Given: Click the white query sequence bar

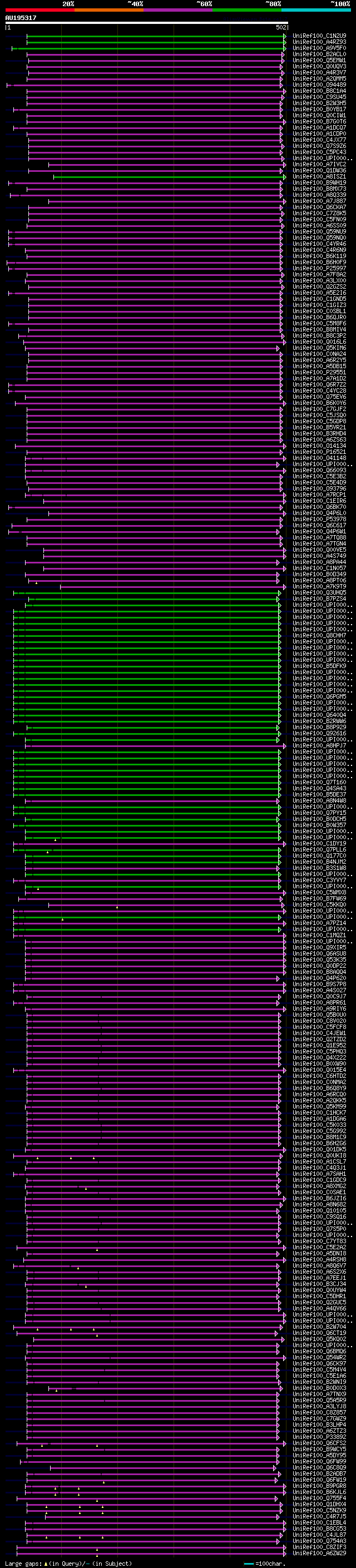Looking at the screenshot, I should coord(147,22).
